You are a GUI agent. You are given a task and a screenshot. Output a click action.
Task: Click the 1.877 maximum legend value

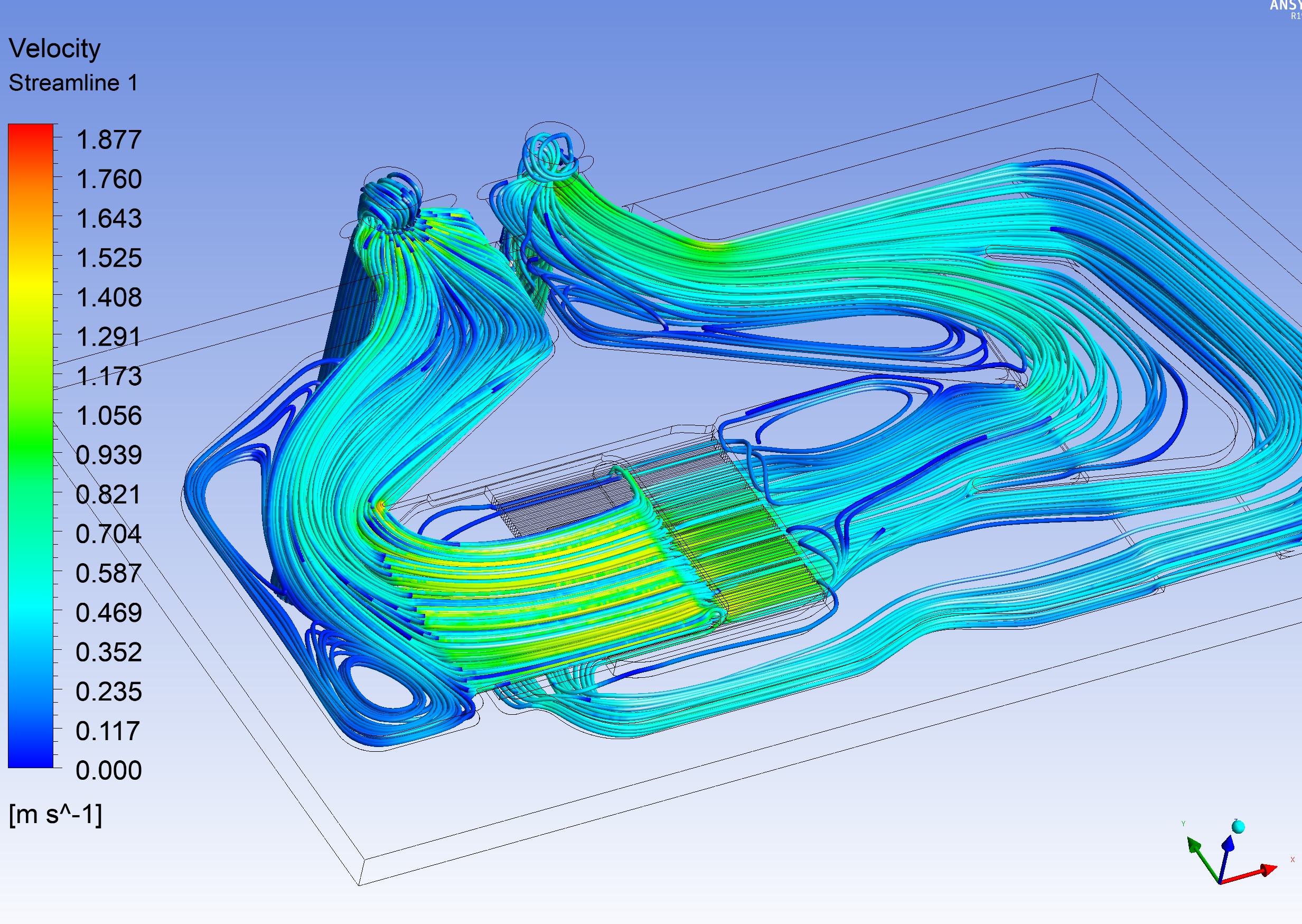tap(108, 140)
